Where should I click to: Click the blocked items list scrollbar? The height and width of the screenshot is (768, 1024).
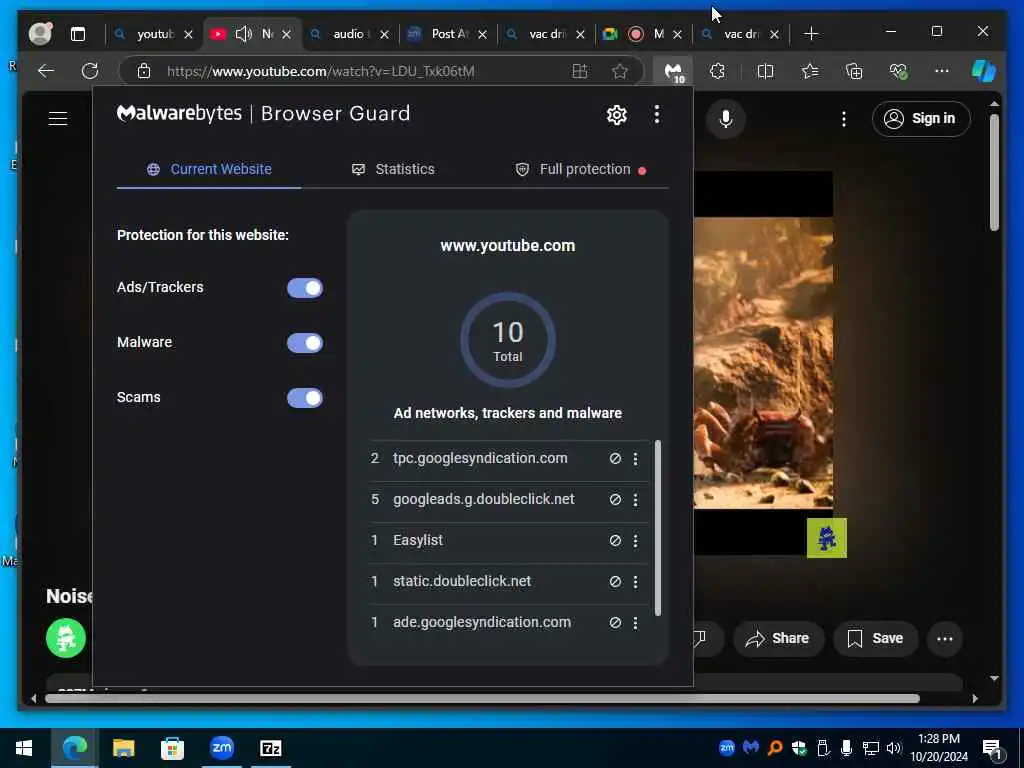658,528
